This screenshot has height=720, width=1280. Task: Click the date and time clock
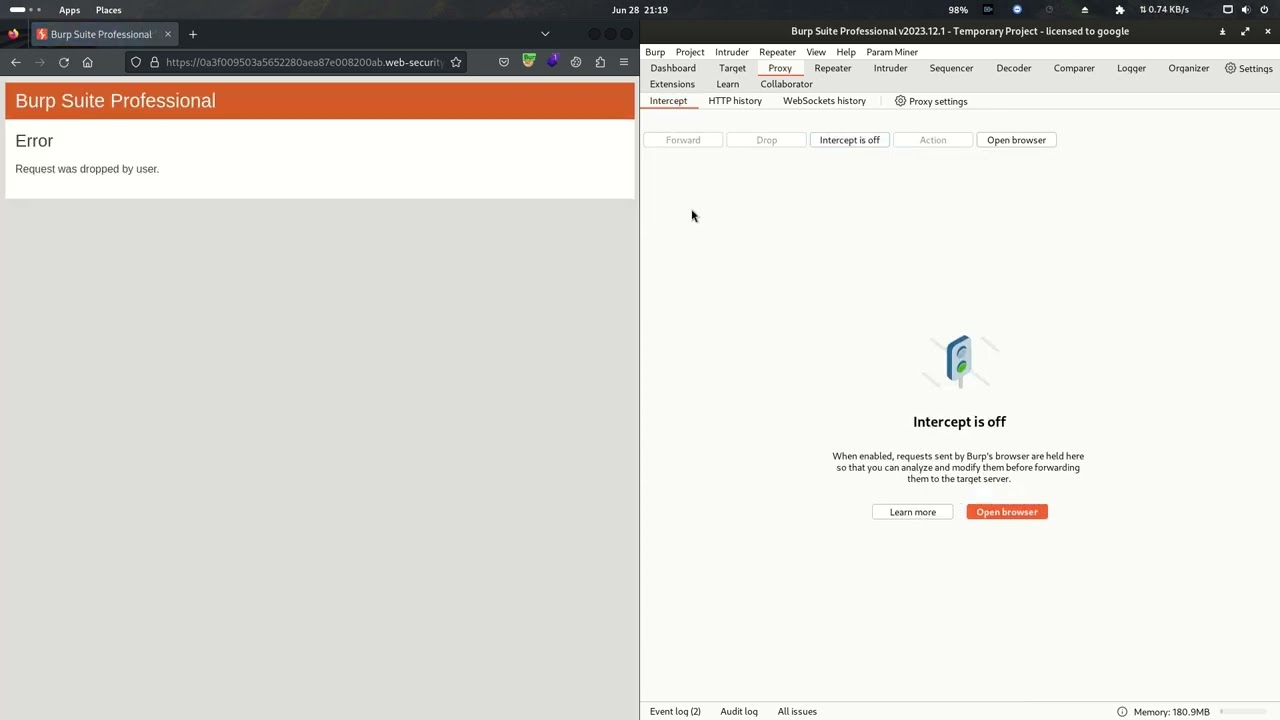[x=640, y=10]
